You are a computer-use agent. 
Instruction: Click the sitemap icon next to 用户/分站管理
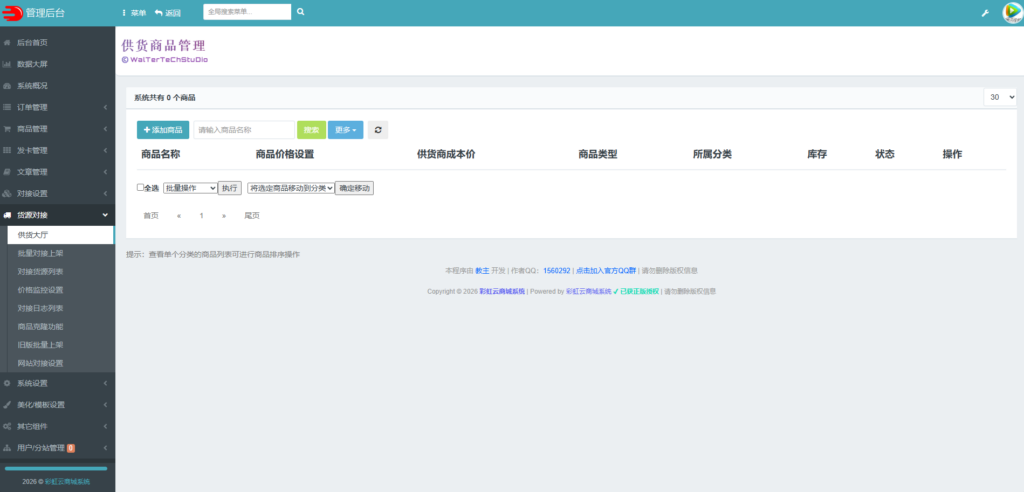[7, 448]
